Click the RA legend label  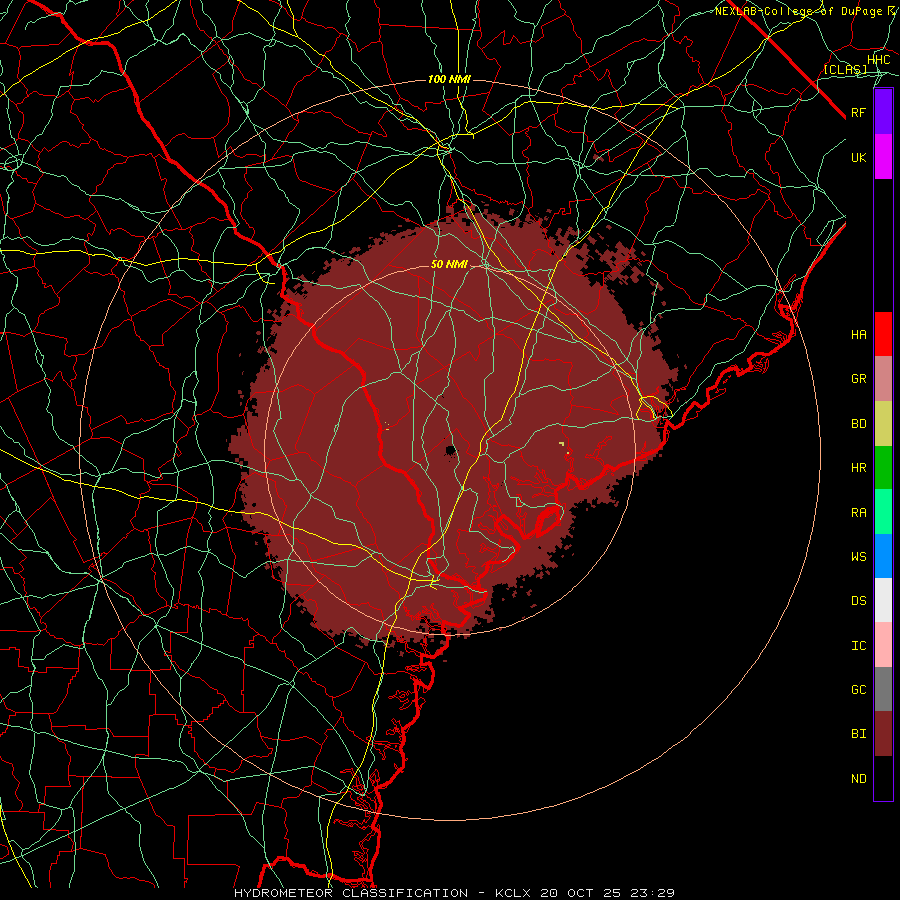[859, 513]
